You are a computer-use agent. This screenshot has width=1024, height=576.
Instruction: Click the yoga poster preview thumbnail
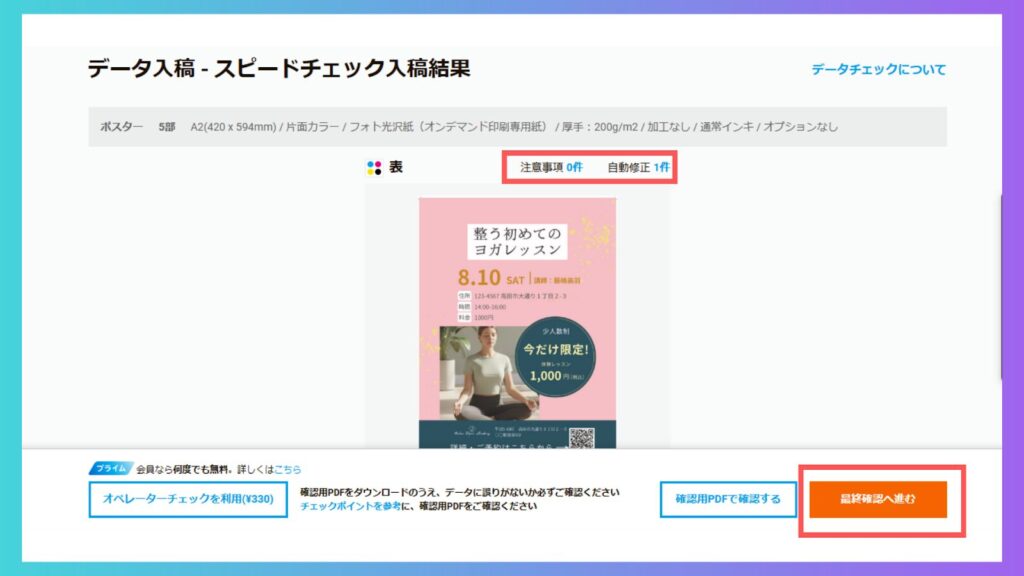517,323
